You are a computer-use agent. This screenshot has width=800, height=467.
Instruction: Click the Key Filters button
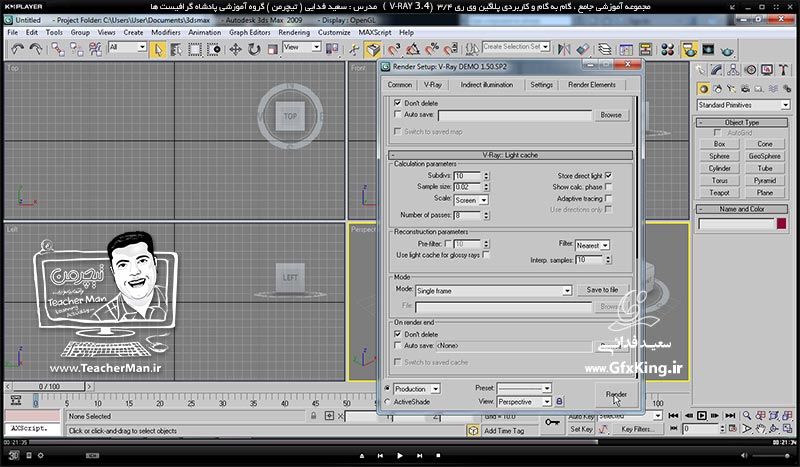[637, 429]
